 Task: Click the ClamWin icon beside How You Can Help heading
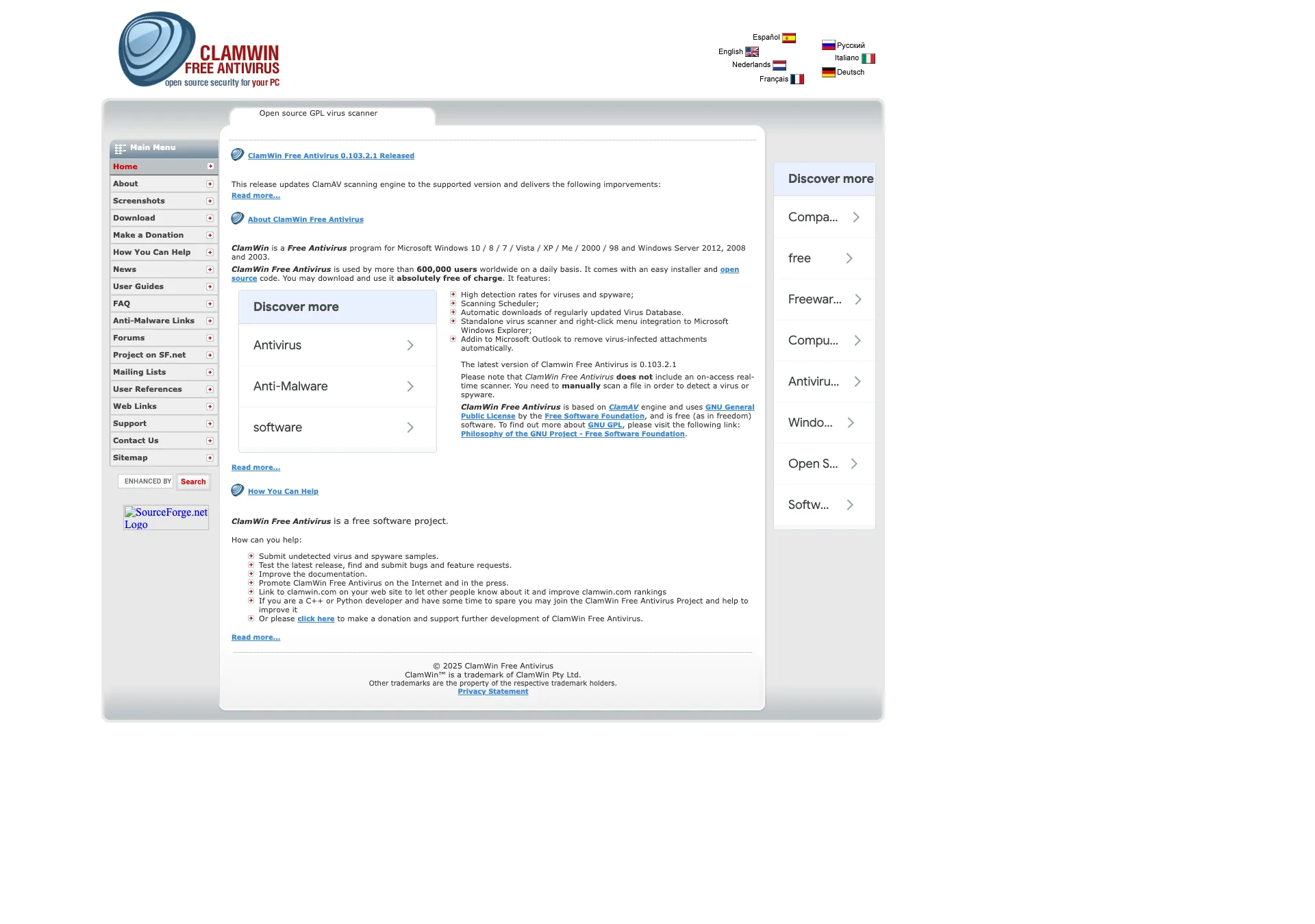coord(238,490)
